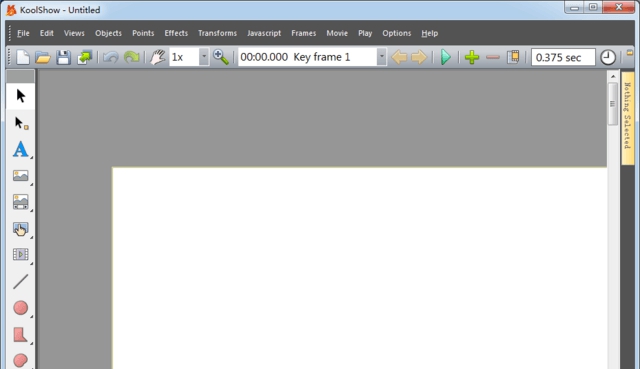Choose the Select arrow tool
The image size is (640, 369).
tap(20, 96)
